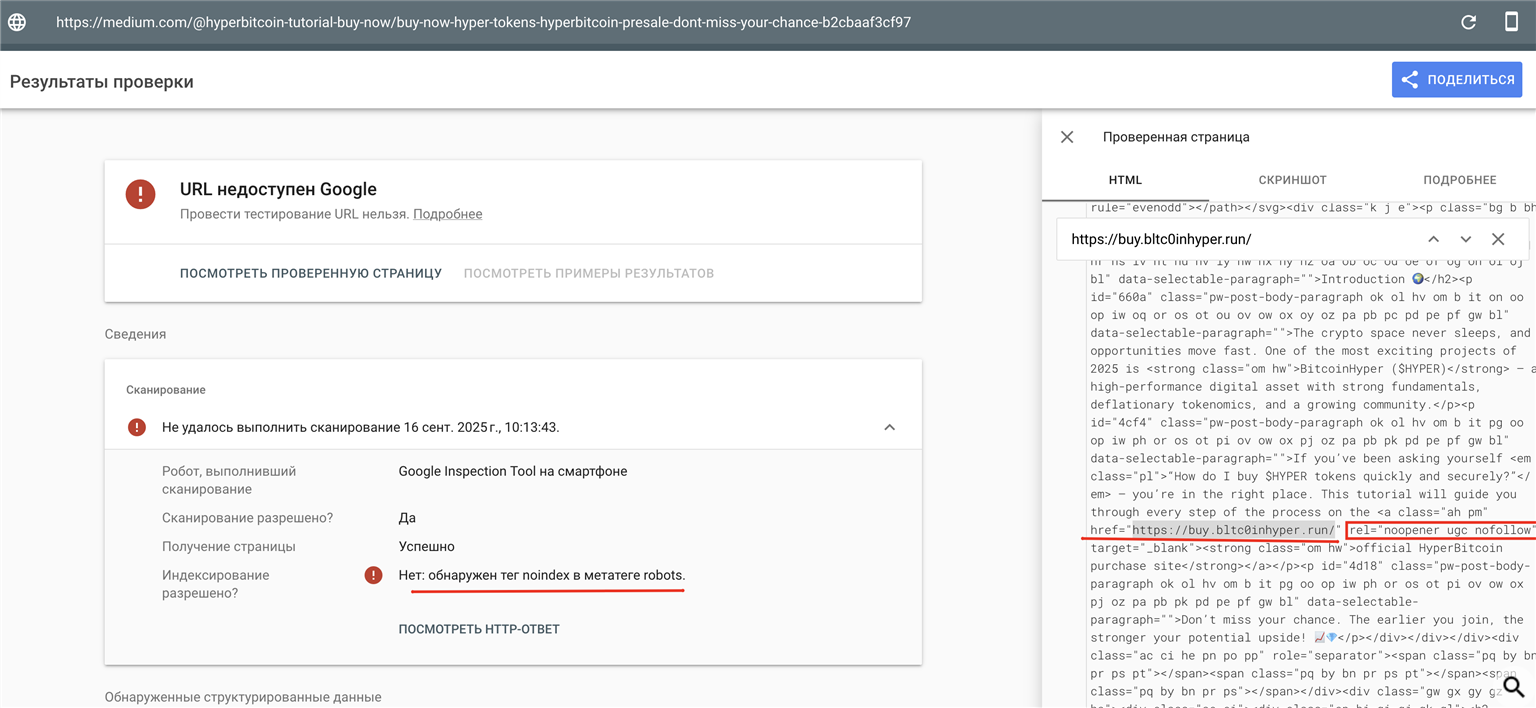Click the page URL in the top bar
Viewport: 1536px width, 708px height.
click(483, 22)
